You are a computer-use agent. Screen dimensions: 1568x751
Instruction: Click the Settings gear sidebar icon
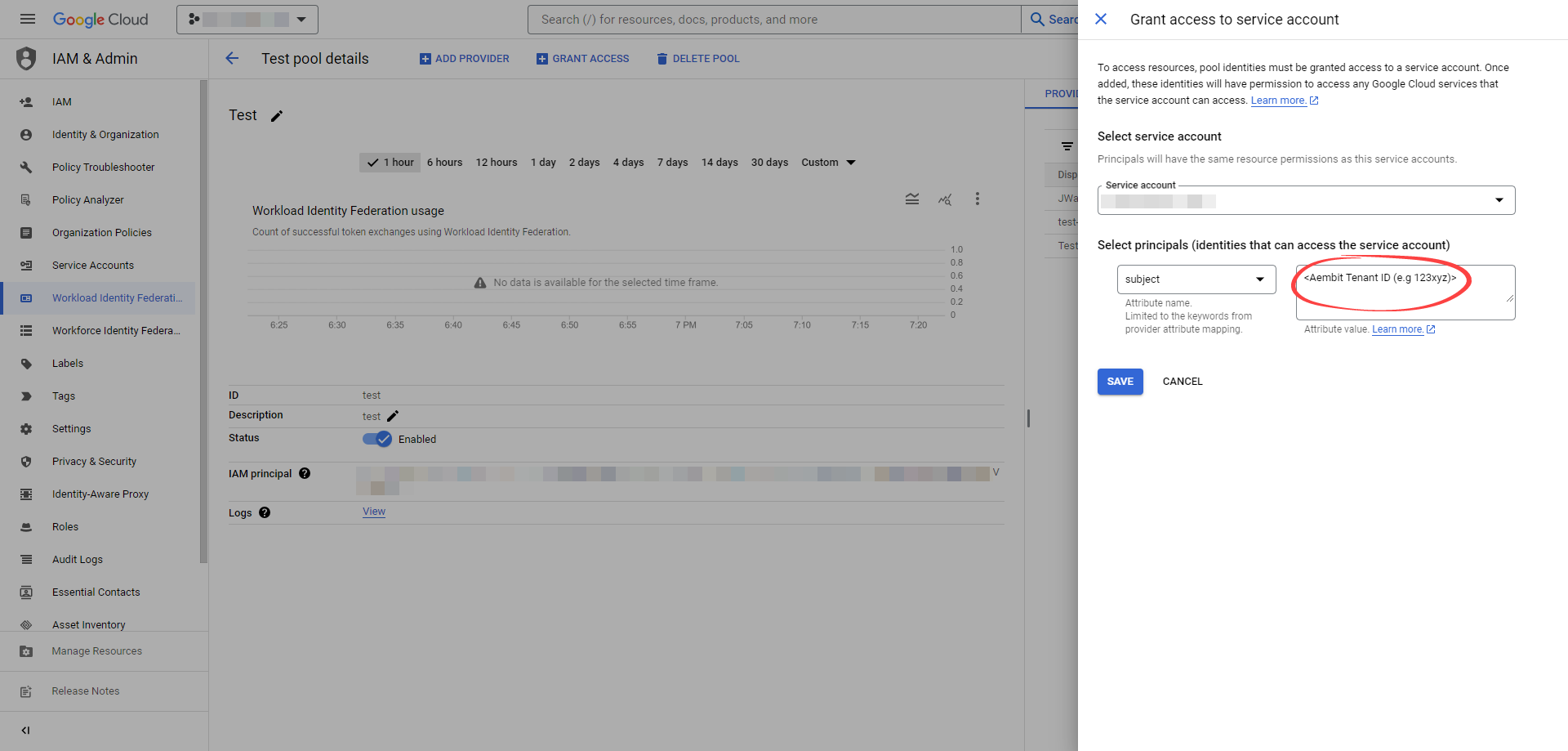click(26, 429)
